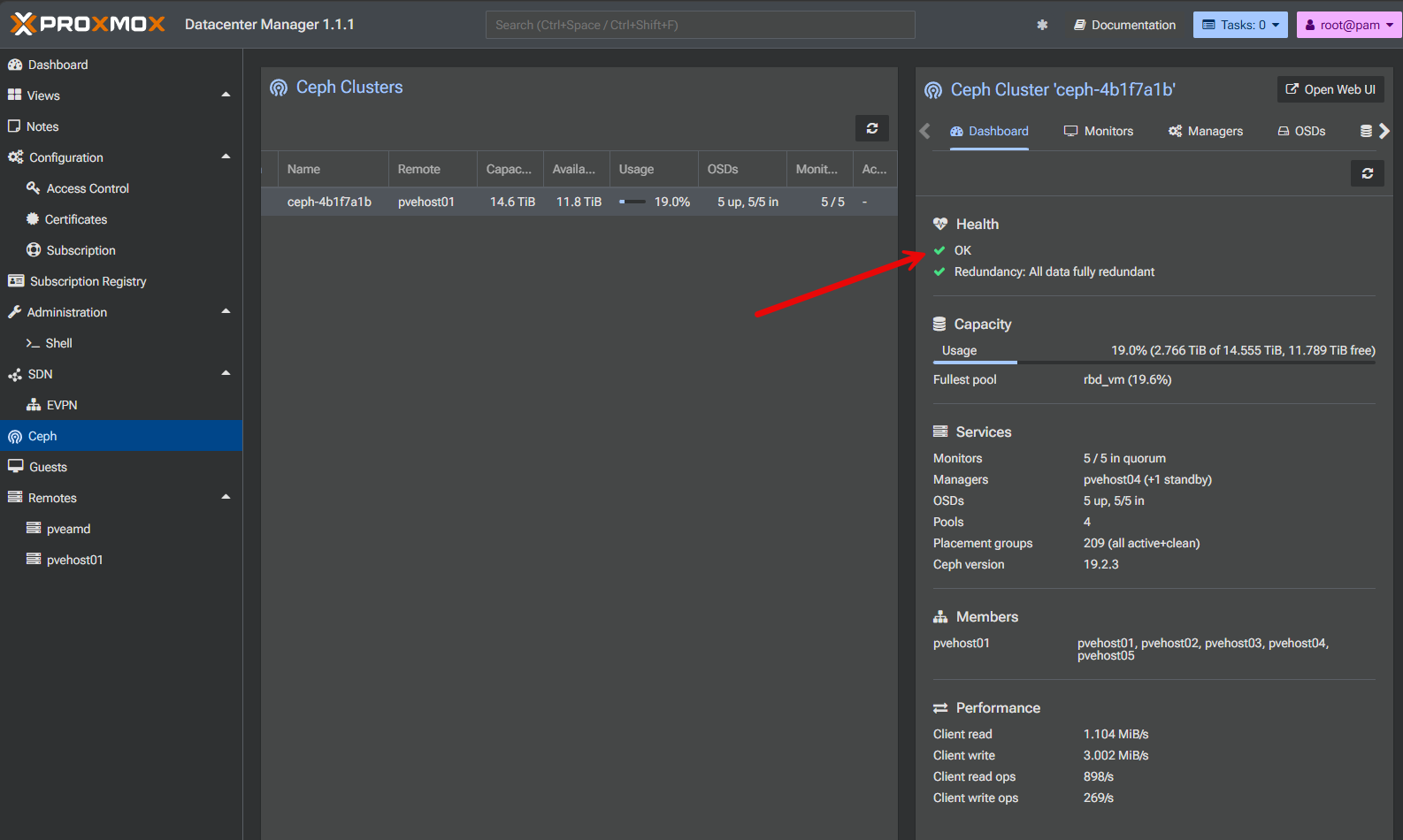Sort by Remote column header

coord(433,169)
